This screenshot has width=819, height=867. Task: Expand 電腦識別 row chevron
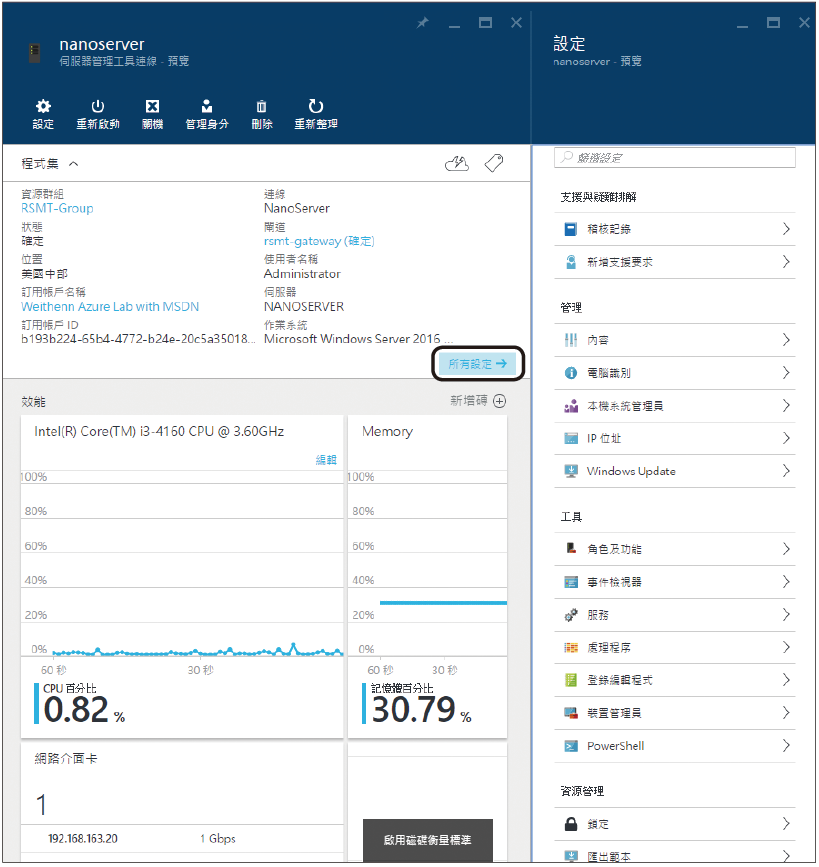click(786, 373)
